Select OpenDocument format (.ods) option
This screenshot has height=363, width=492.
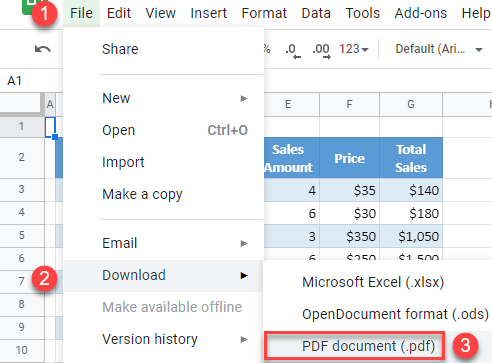(x=378, y=314)
